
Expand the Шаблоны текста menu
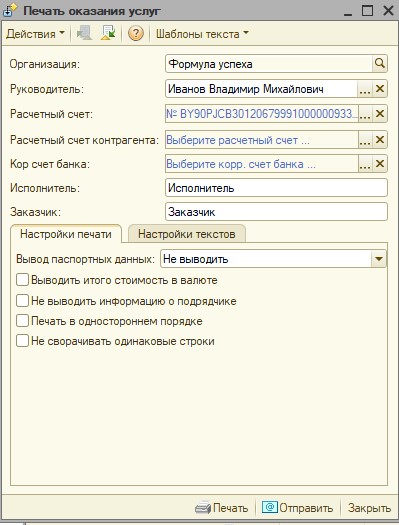202,34
